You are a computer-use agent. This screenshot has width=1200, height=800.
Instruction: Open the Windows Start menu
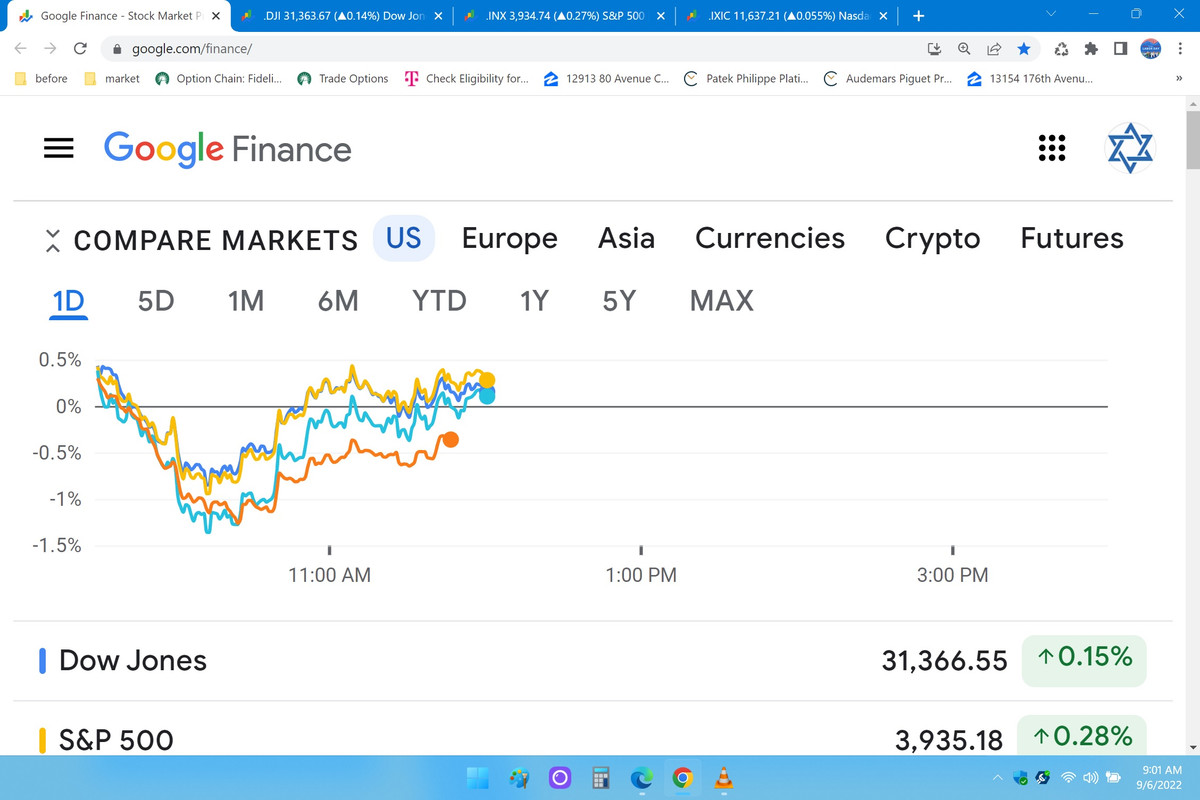[x=477, y=778]
